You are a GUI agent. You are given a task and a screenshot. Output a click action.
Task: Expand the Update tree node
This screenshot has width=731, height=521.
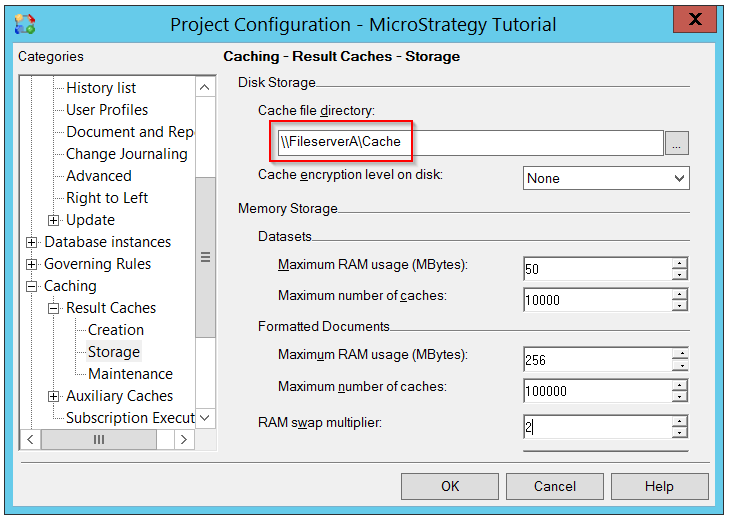pyautogui.click(x=54, y=220)
